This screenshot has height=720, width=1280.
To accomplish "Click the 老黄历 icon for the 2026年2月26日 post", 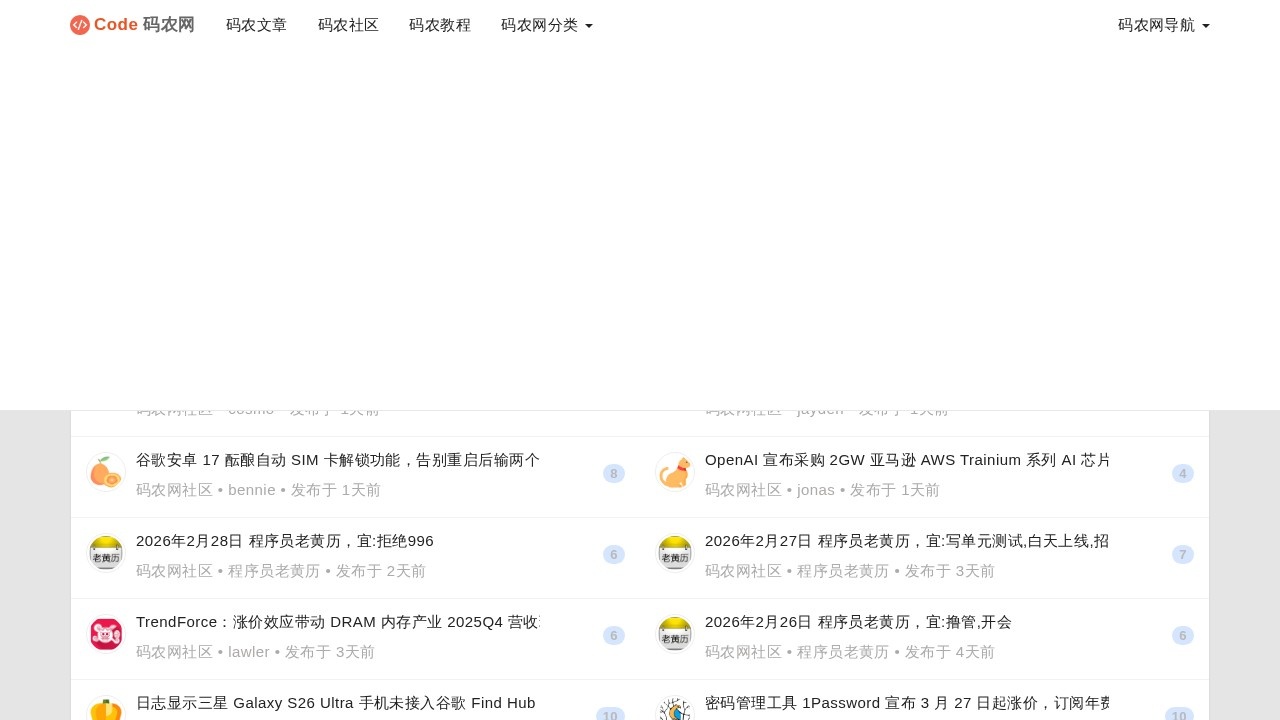I will [675, 633].
